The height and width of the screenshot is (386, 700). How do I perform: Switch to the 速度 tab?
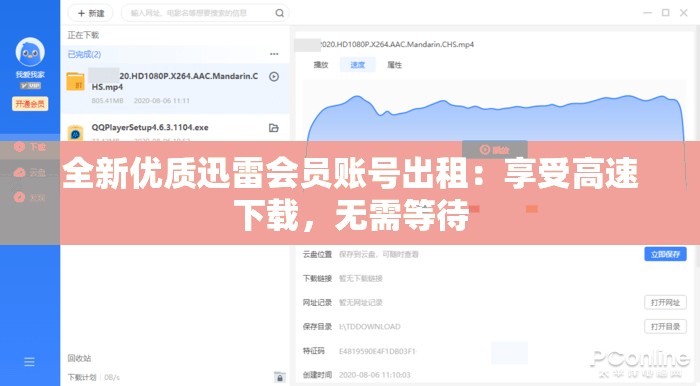coord(357,65)
